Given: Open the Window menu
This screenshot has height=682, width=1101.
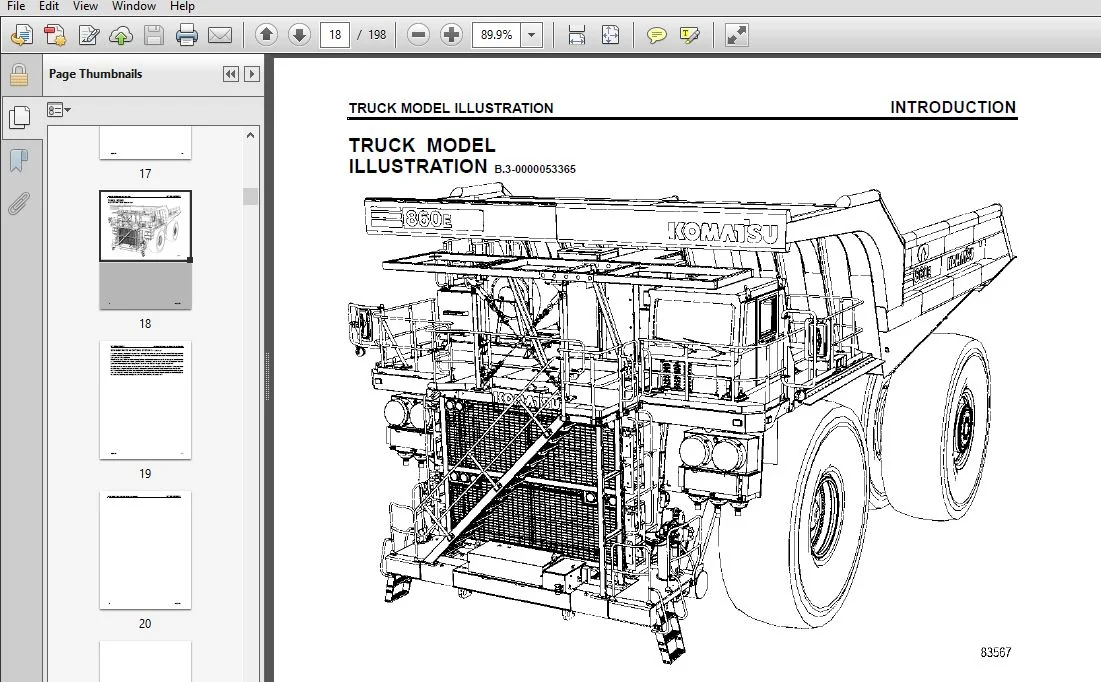Looking at the screenshot, I should [133, 6].
